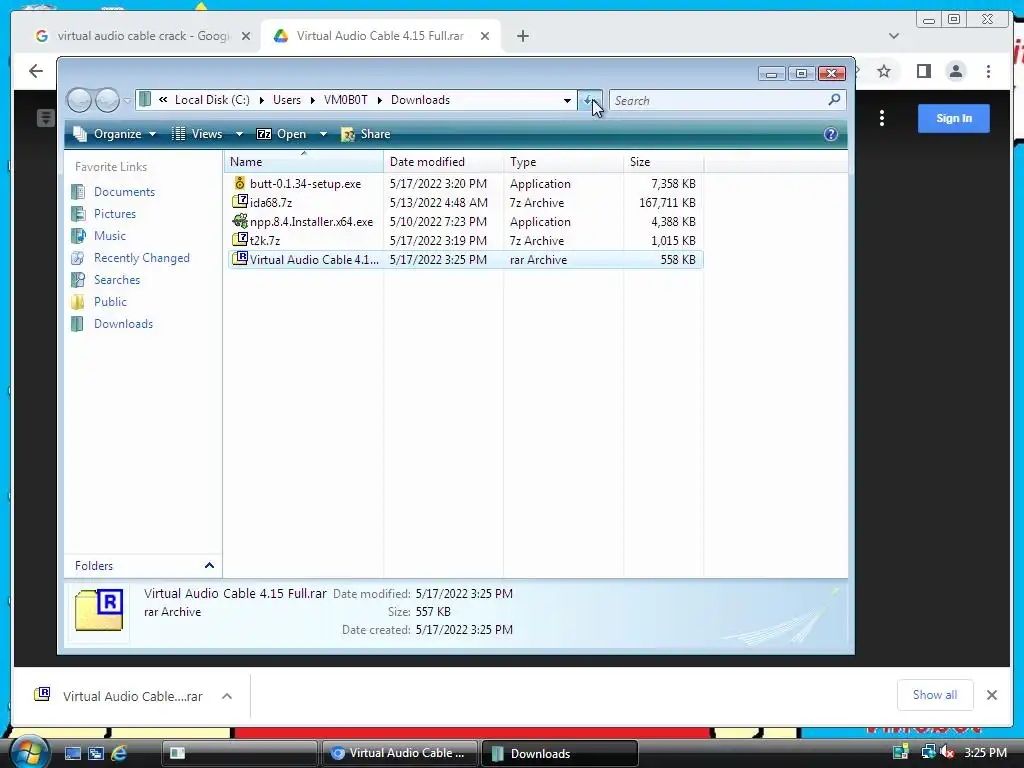This screenshot has width=1024, height=768.
Task: Expand the Folders pane chevron
Action: pyautogui.click(x=209, y=566)
